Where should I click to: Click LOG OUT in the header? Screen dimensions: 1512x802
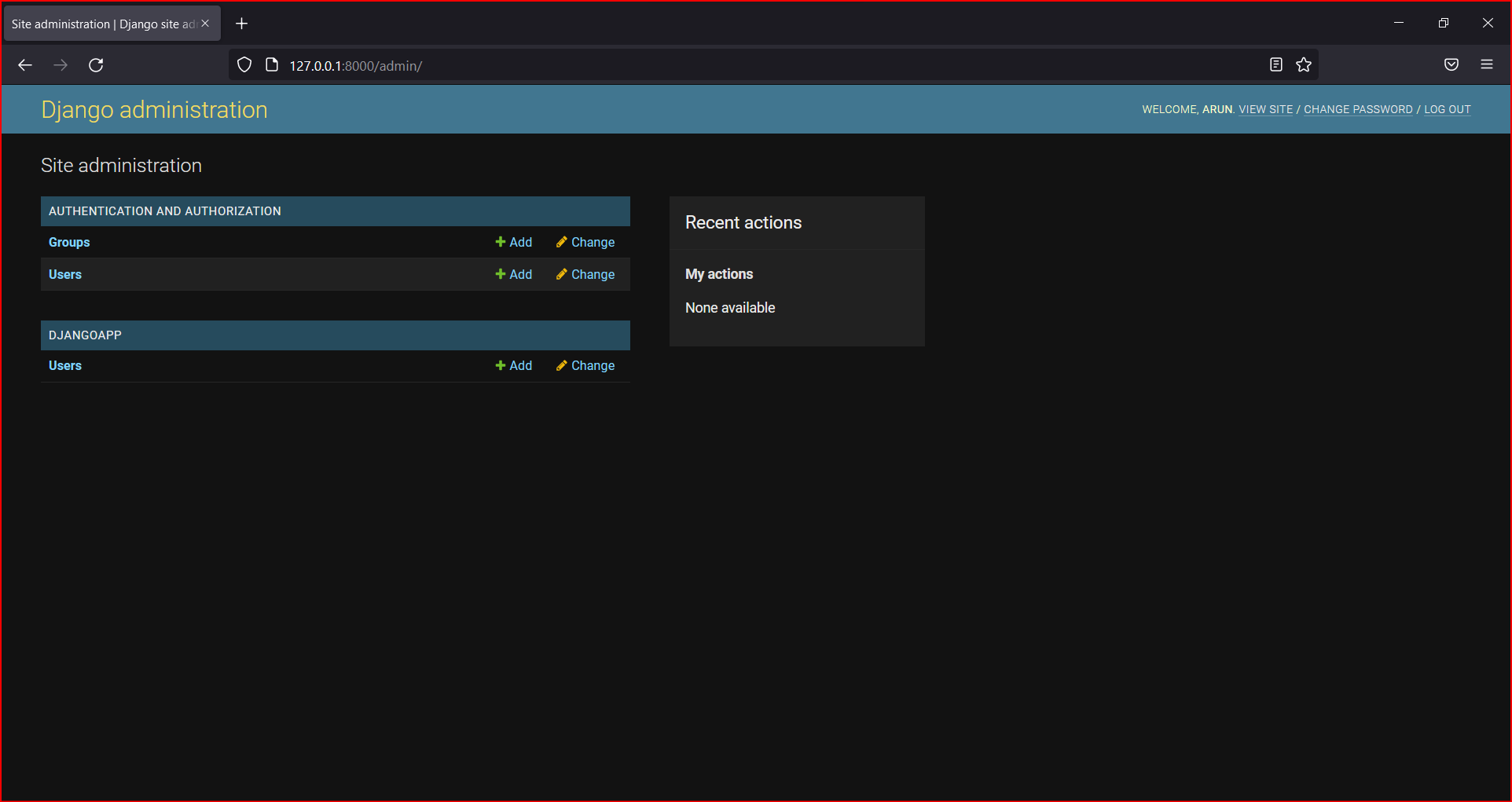point(1447,110)
